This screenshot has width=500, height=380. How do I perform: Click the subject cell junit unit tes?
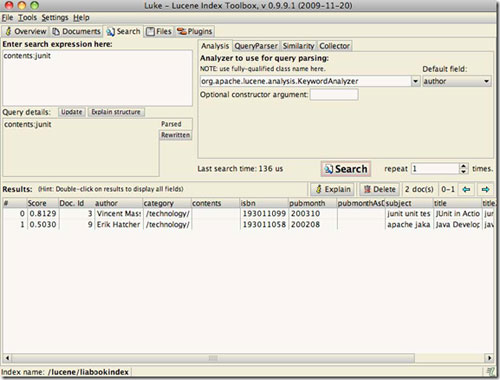[x=409, y=214]
